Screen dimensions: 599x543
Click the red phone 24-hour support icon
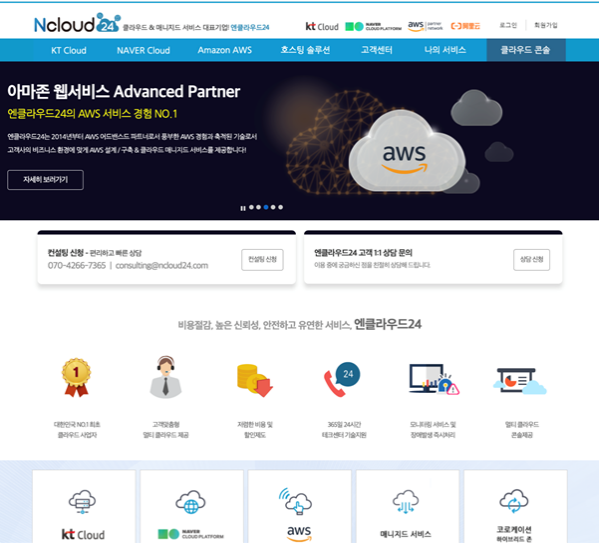coord(342,379)
